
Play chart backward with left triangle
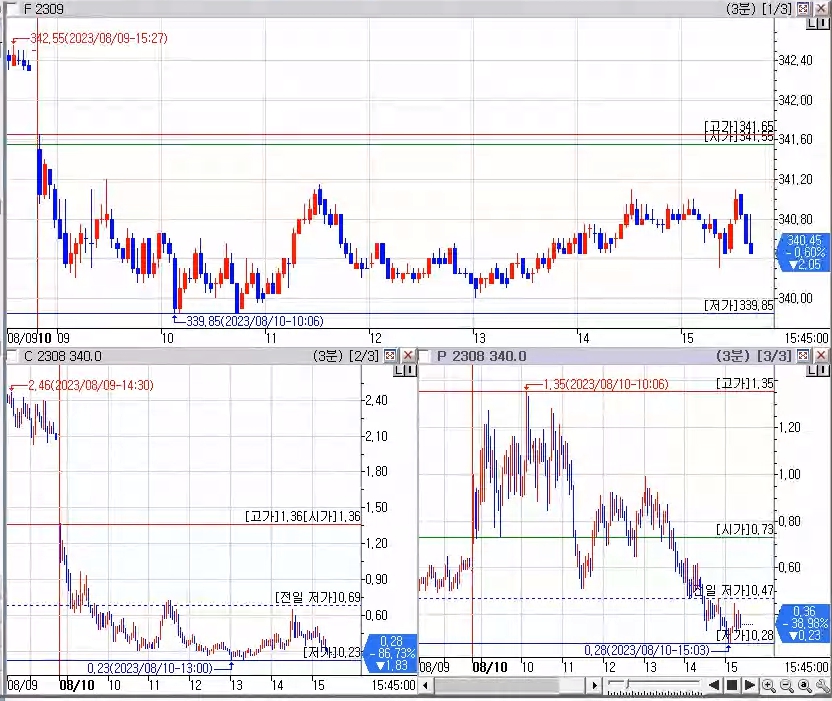(x=714, y=685)
